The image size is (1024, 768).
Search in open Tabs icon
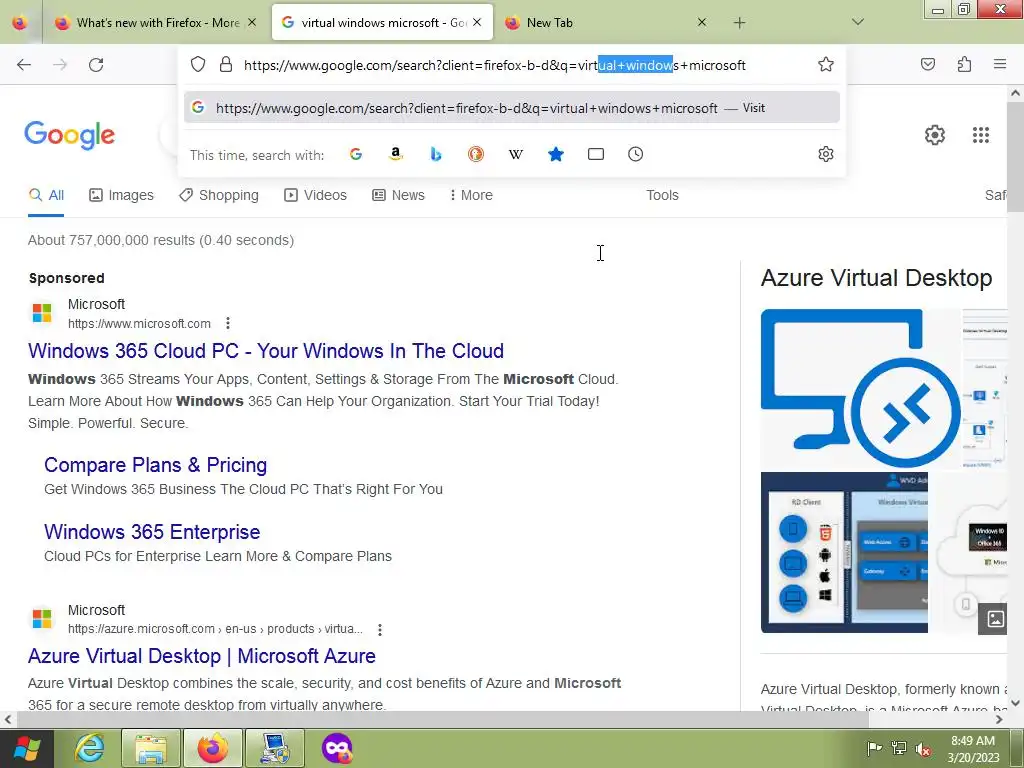point(596,154)
